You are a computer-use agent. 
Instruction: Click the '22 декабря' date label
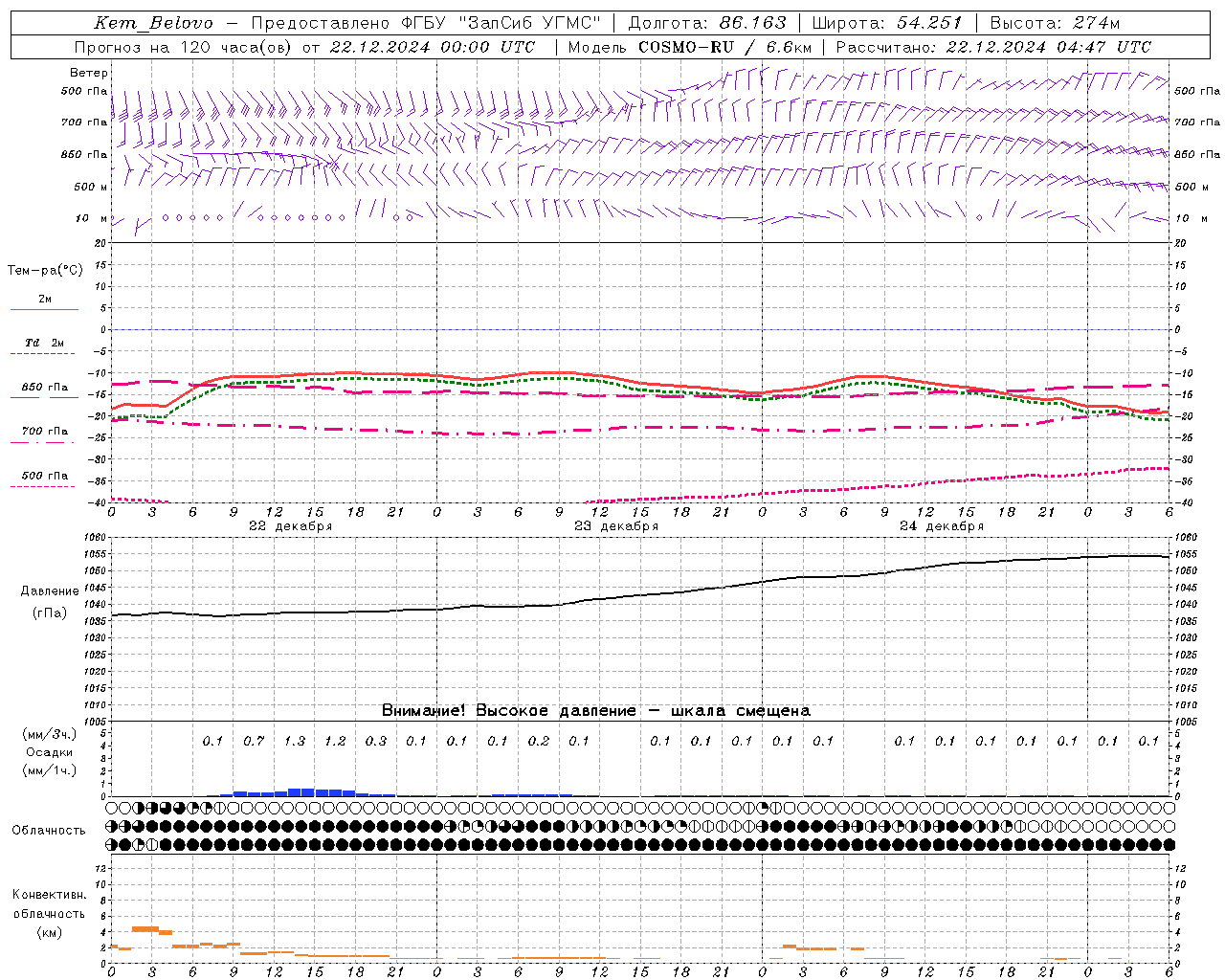[x=291, y=526]
